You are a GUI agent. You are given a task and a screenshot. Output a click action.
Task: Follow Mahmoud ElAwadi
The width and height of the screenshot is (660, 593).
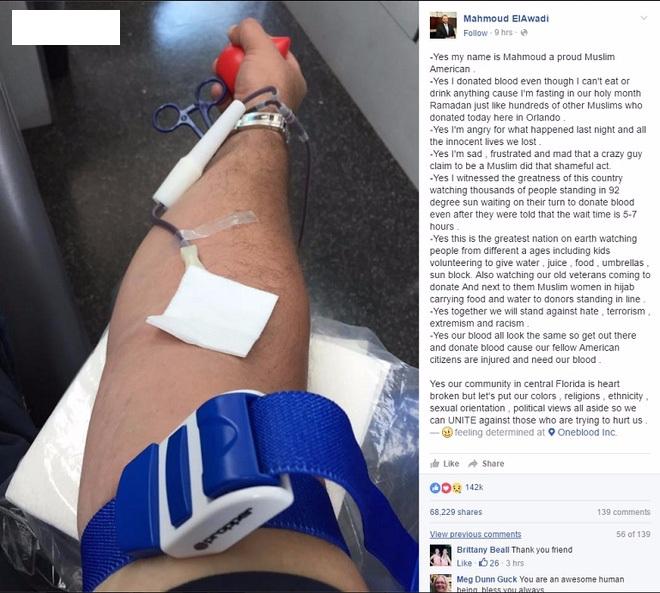[x=475, y=33]
